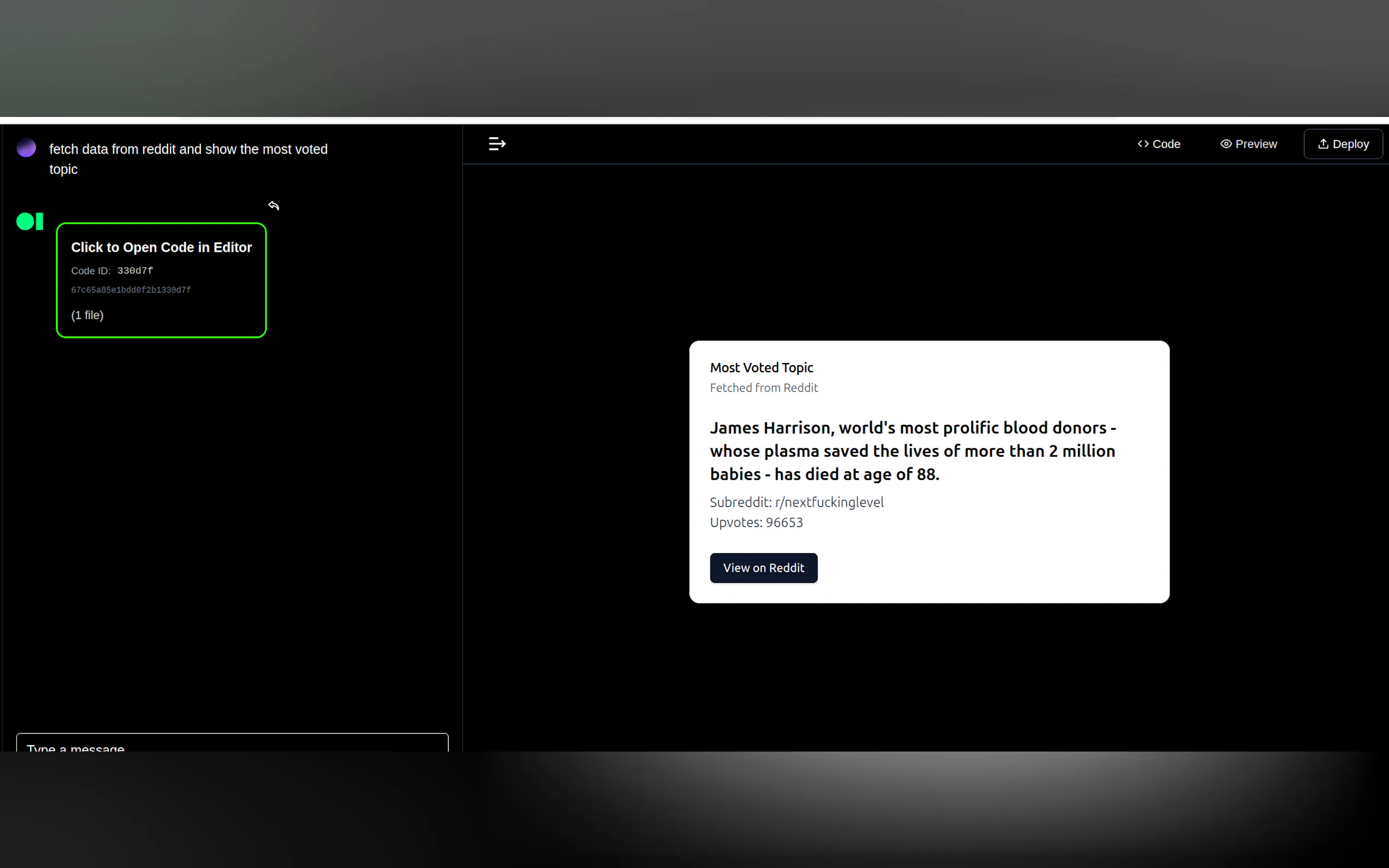1389x868 pixels.
Task: Click the Subreddit r/nextfuckinglevel text
Action: pyautogui.click(x=796, y=502)
